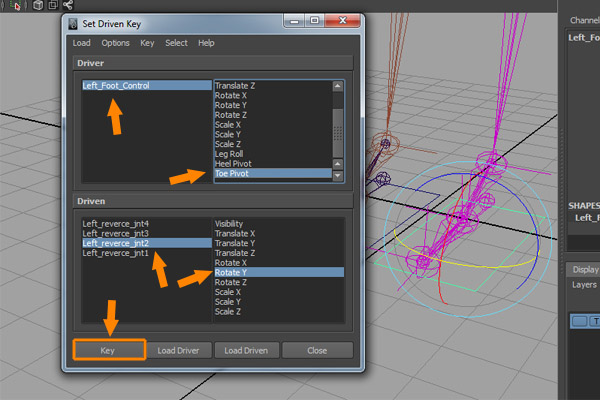The height and width of the screenshot is (400, 600).
Task: Click the Load Driver button
Action: (x=180, y=350)
